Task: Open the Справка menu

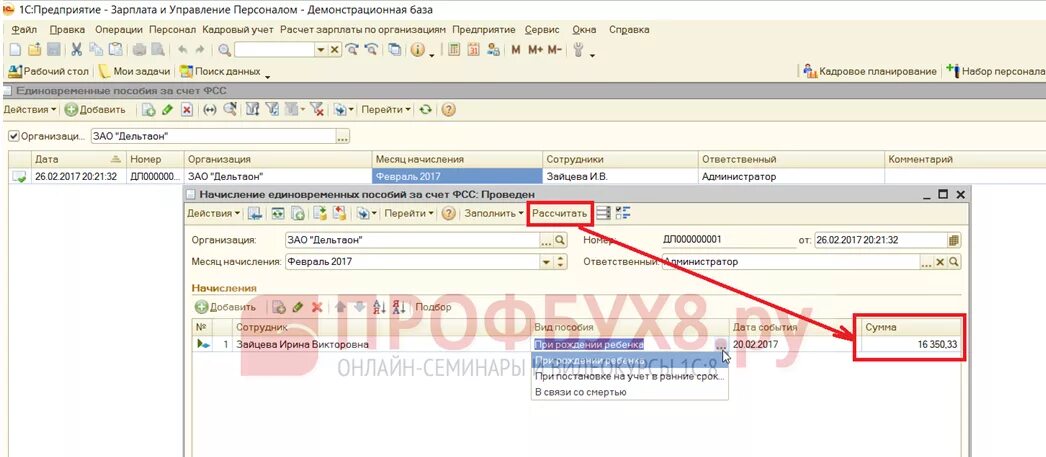Action: [x=630, y=30]
